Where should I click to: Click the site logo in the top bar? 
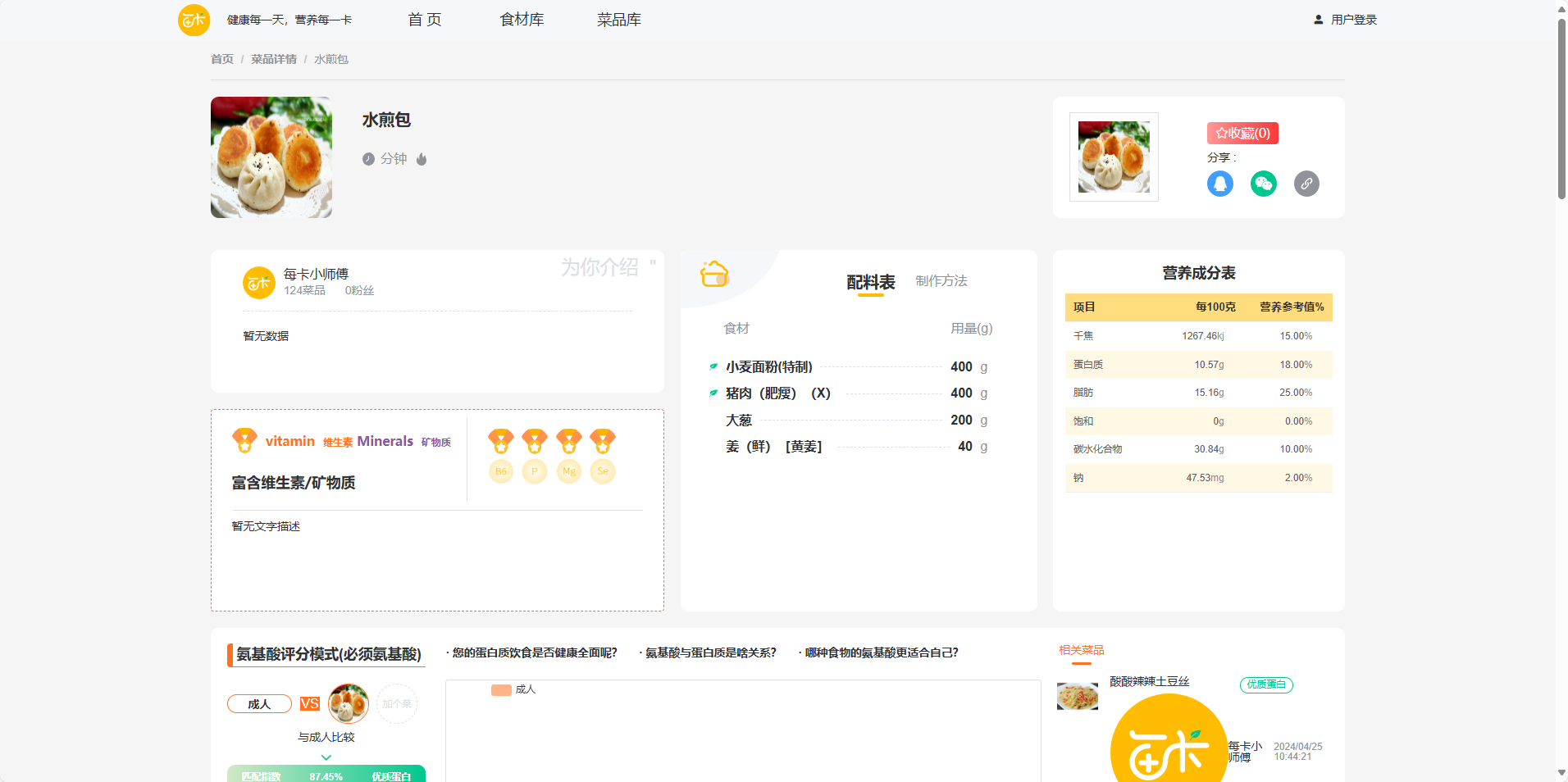194,19
